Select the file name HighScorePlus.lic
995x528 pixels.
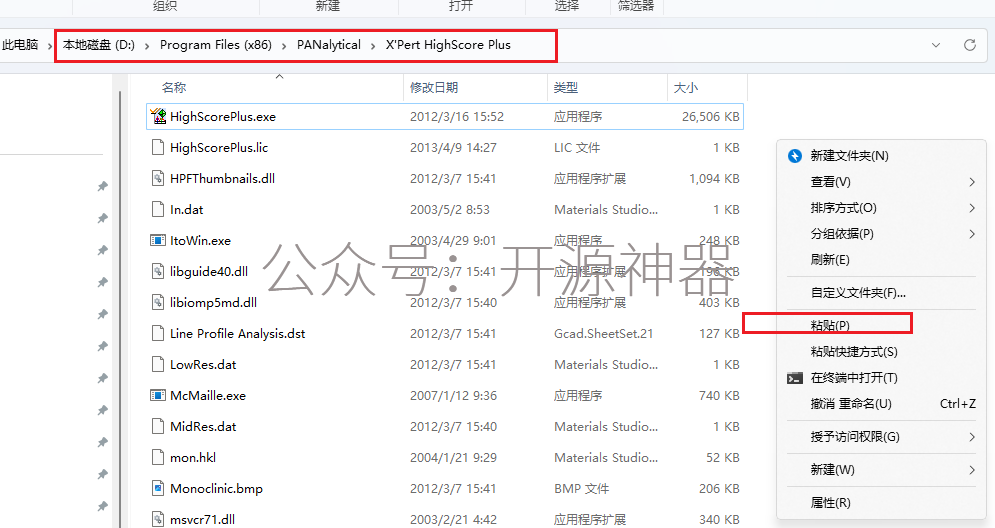click(219, 148)
